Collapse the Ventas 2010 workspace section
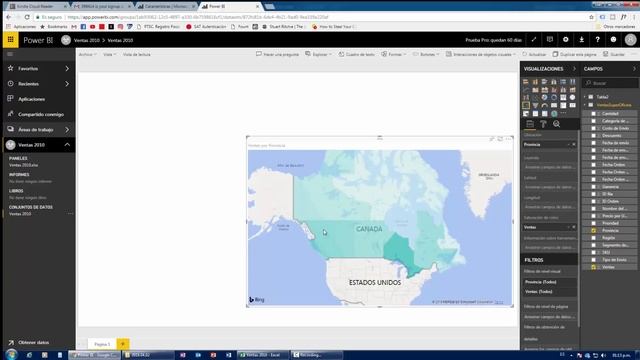The image size is (640, 360). 67,145
